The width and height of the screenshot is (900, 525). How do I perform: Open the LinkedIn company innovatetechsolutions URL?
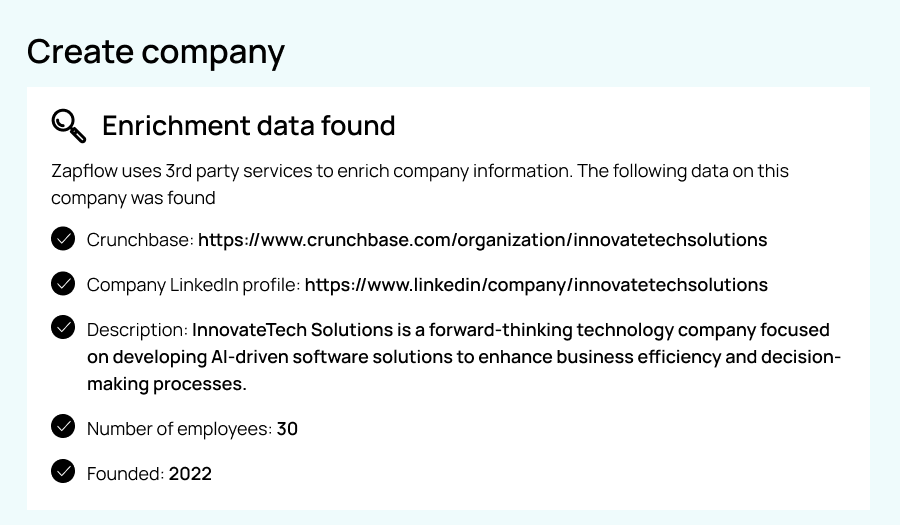(536, 285)
